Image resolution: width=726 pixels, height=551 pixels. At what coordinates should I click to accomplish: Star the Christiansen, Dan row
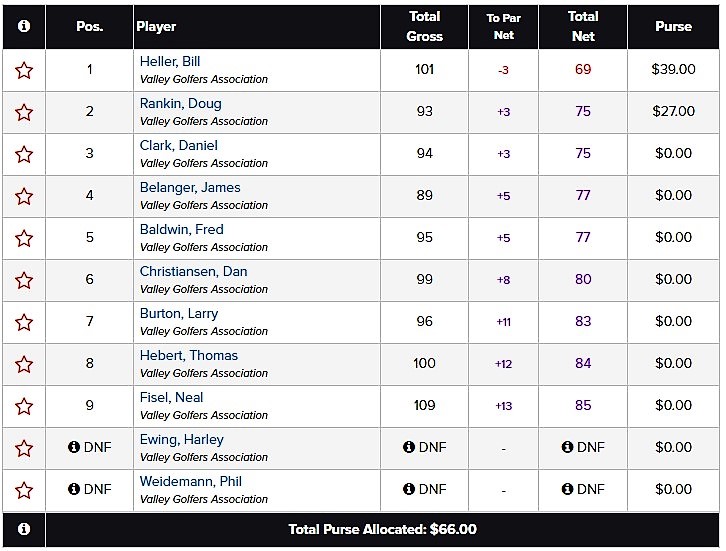pos(24,281)
